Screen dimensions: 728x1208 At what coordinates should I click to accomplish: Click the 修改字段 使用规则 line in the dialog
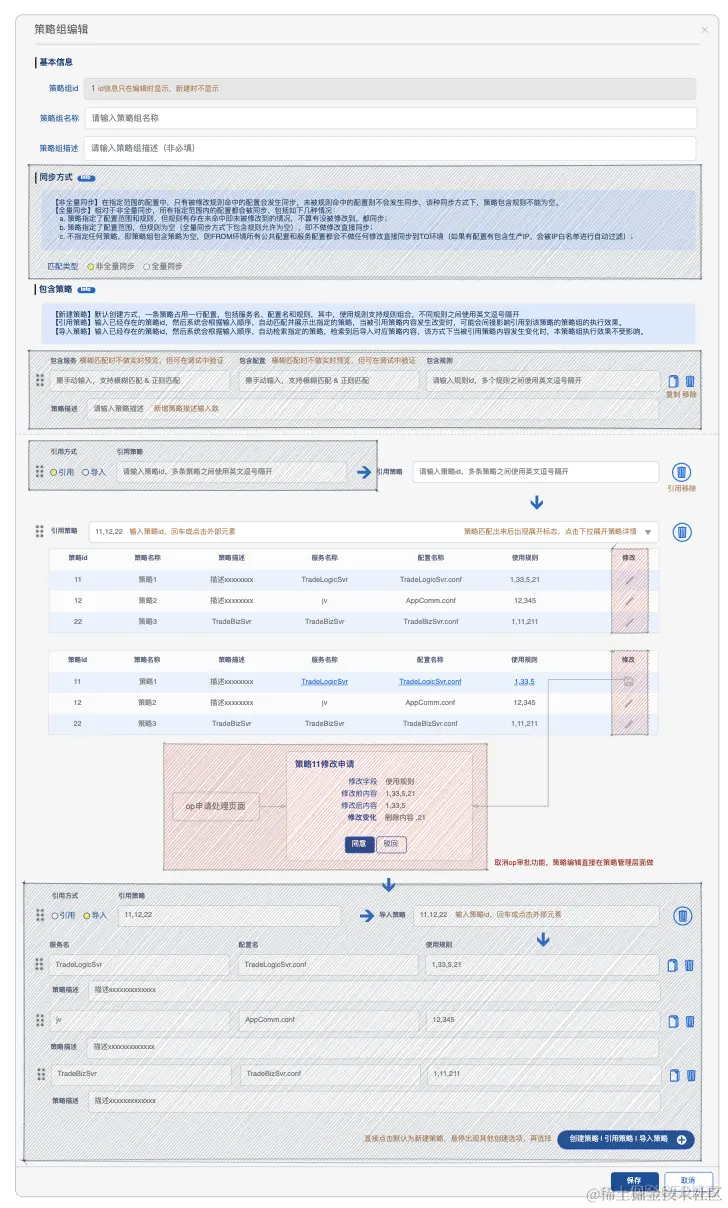tap(381, 780)
